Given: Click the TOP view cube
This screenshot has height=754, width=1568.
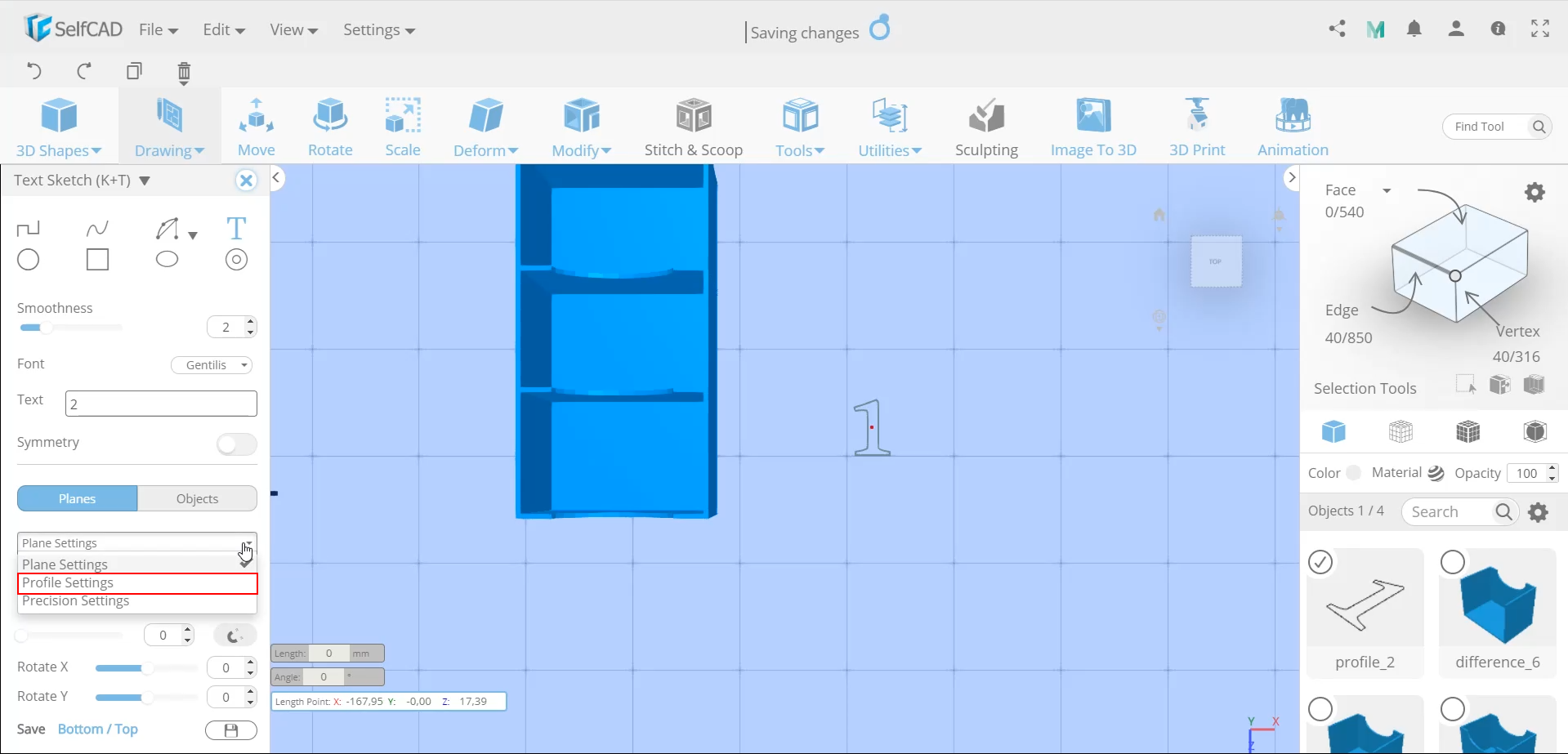Looking at the screenshot, I should (1216, 261).
